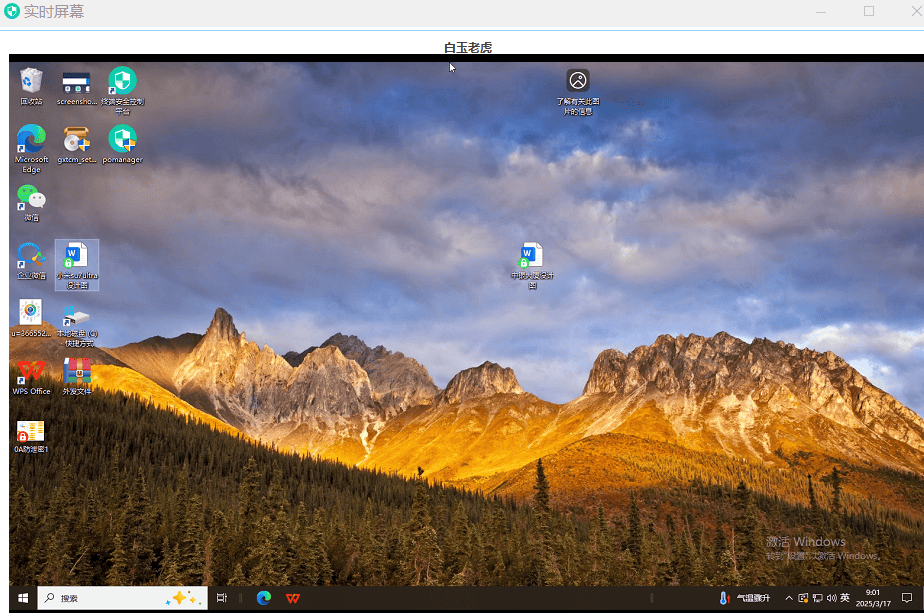Screen dimensions: 924x613
Task: Open the 外发文件 archive icon
Action: pyautogui.click(x=77, y=372)
